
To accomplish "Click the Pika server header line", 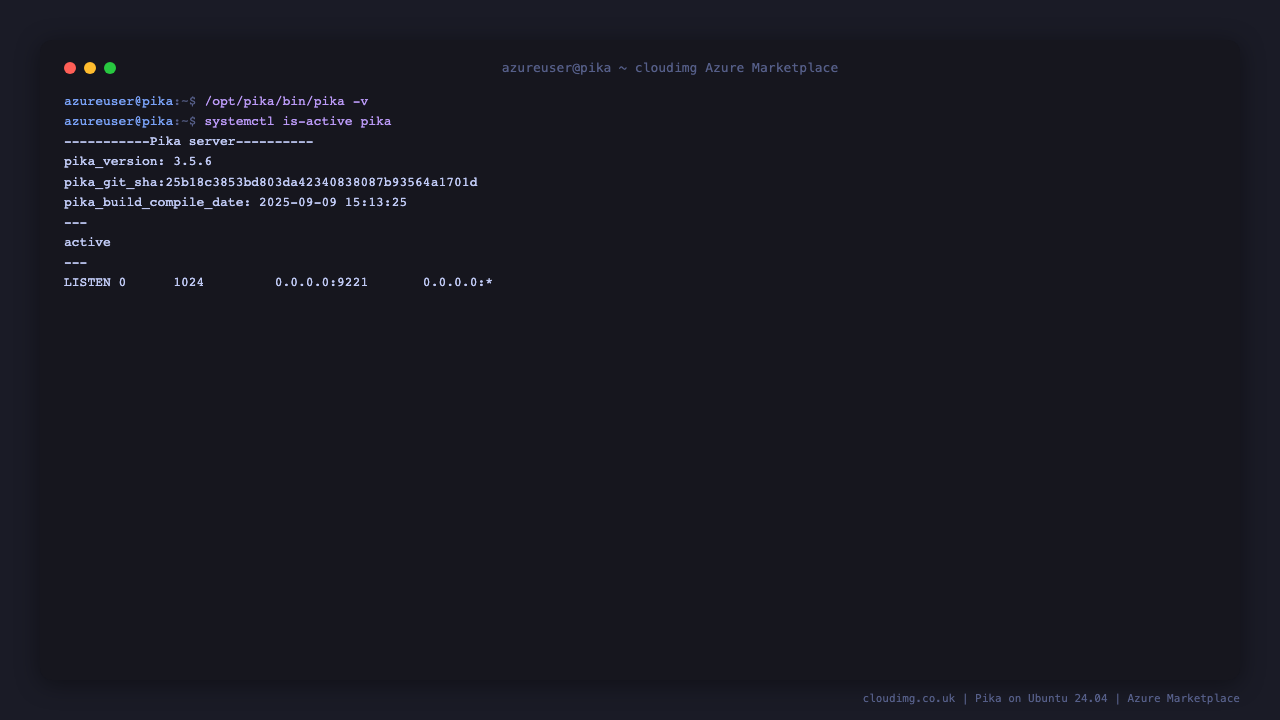I will pyautogui.click(x=189, y=141).
